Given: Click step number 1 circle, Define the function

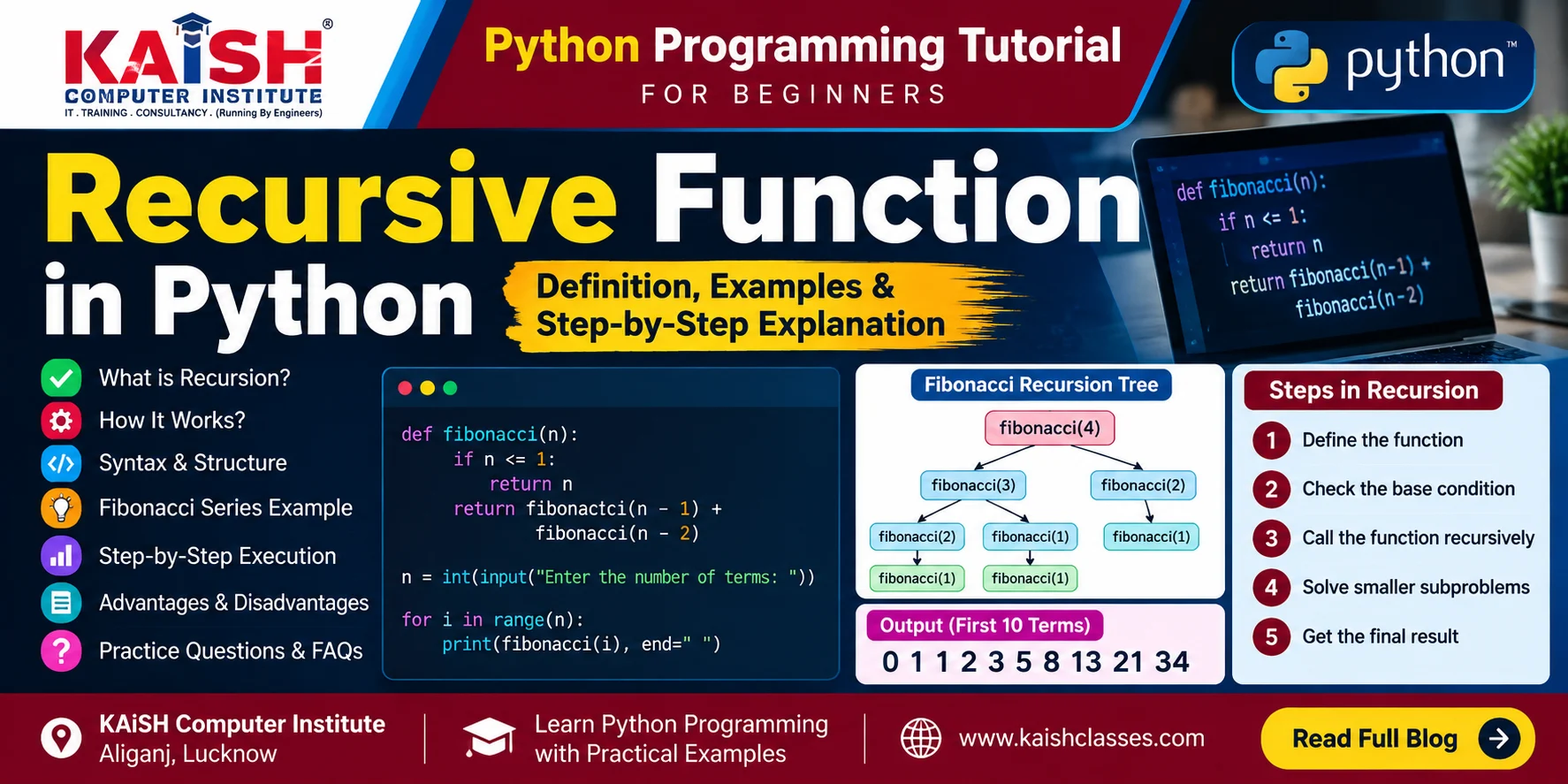Looking at the screenshot, I should 1271,440.
